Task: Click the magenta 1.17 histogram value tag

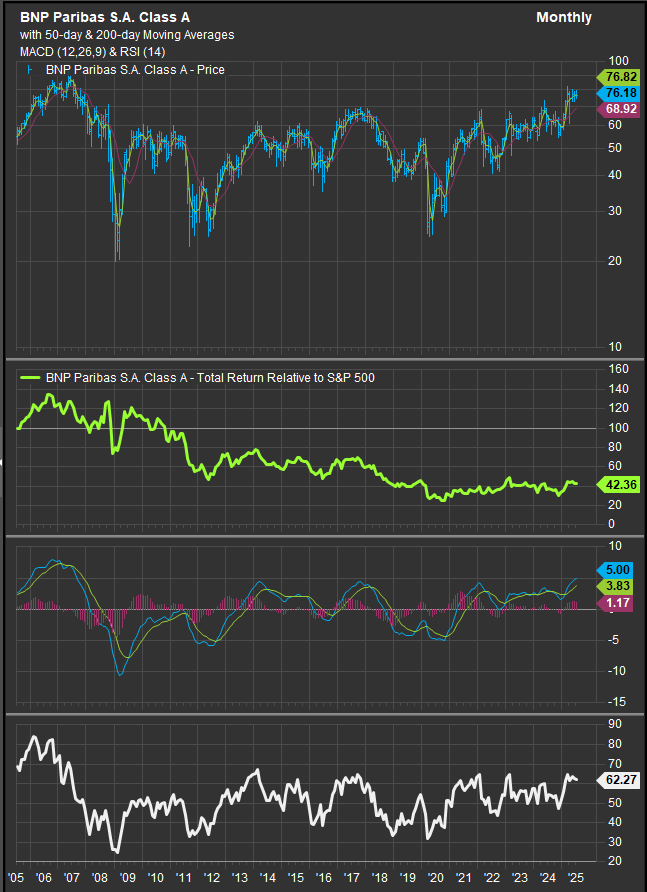Action: [617, 603]
